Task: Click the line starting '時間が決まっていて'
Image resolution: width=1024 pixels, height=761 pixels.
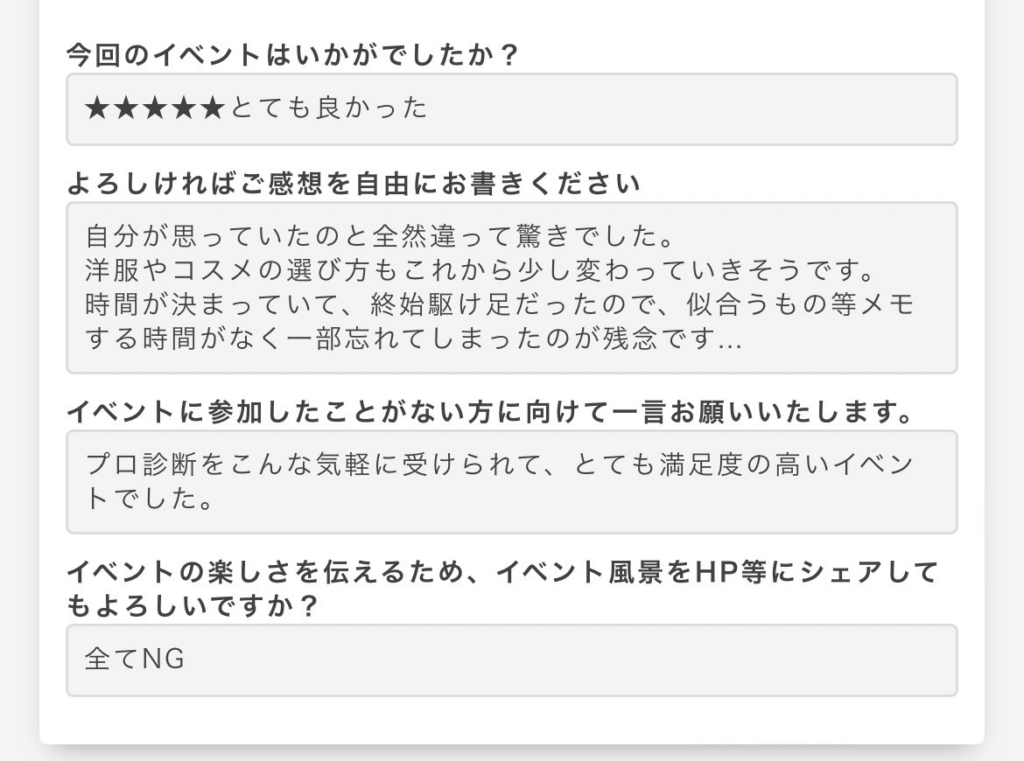Action: [x=500, y=304]
